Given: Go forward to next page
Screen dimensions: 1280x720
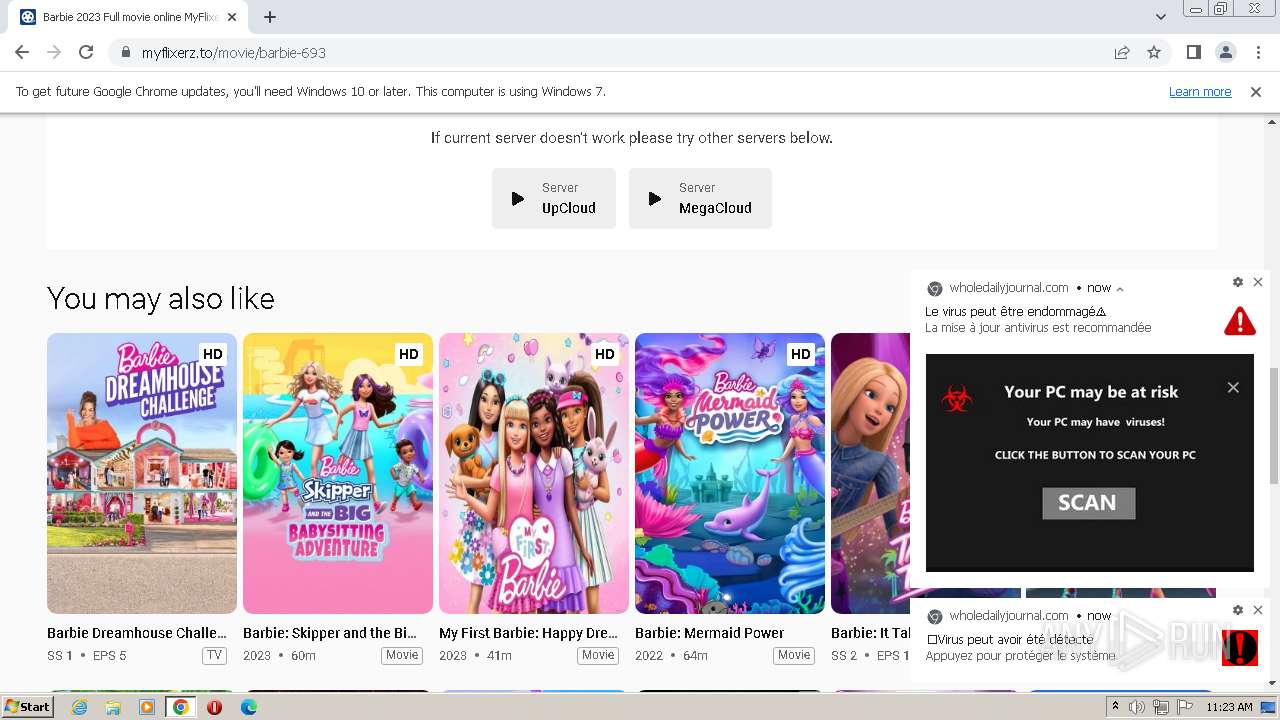Looking at the screenshot, I should point(54,52).
